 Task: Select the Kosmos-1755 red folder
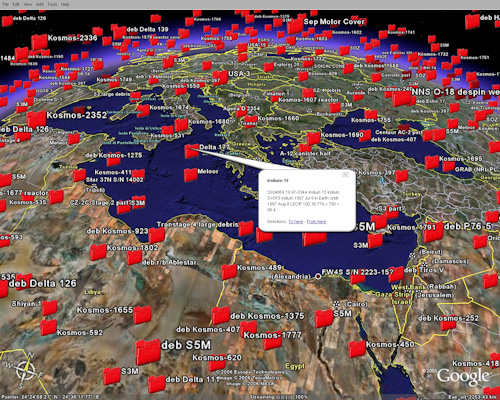(371, 115)
